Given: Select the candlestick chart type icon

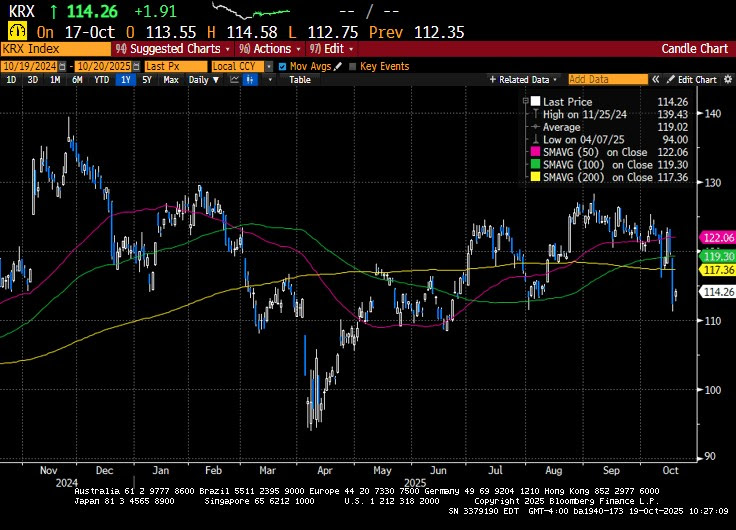Looking at the screenshot, I should (x=250, y=79).
